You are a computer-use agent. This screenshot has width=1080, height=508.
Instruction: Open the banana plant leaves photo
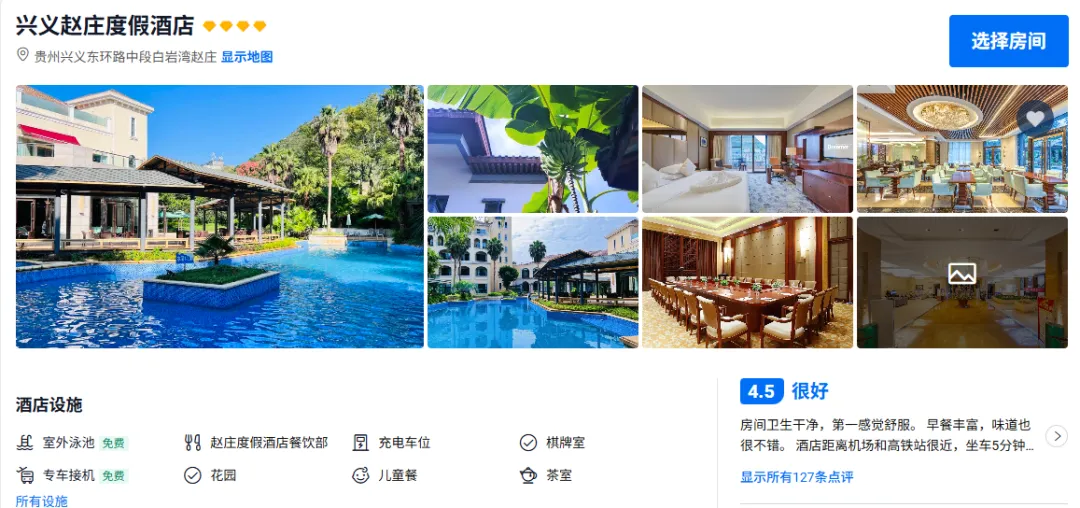(x=532, y=149)
